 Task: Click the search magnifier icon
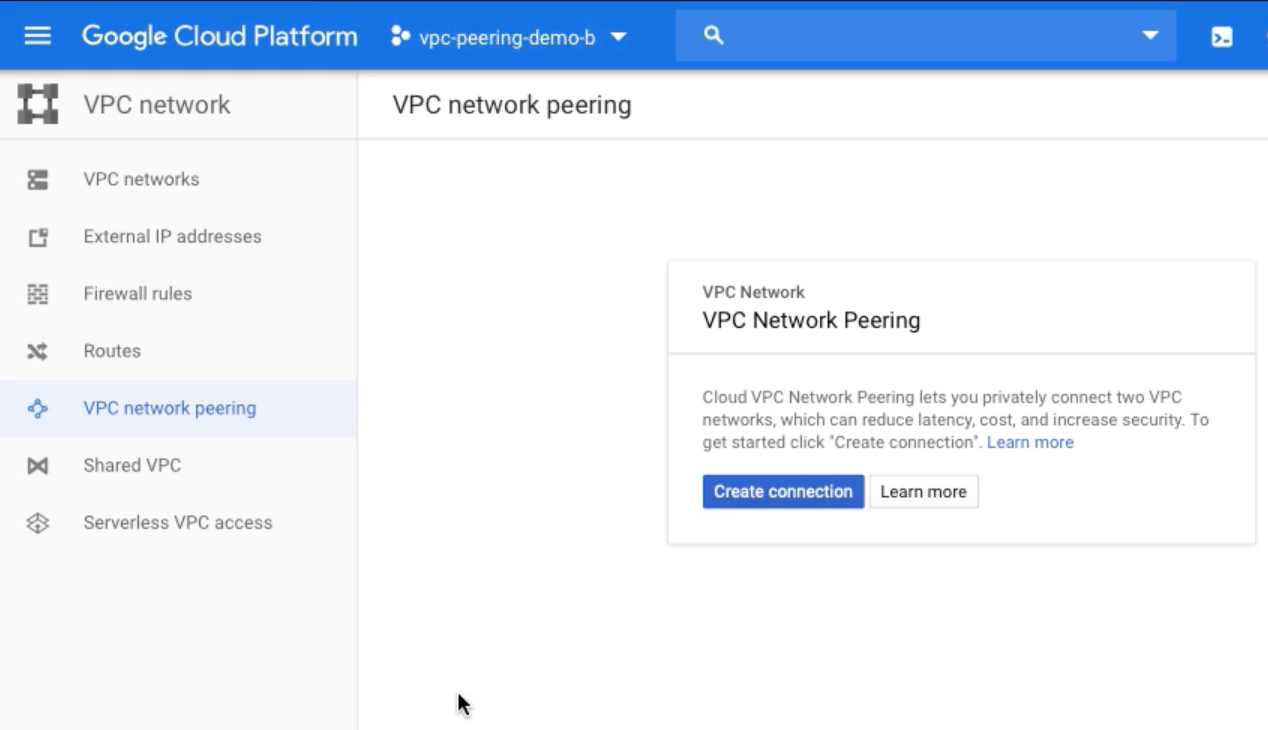(x=713, y=36)
